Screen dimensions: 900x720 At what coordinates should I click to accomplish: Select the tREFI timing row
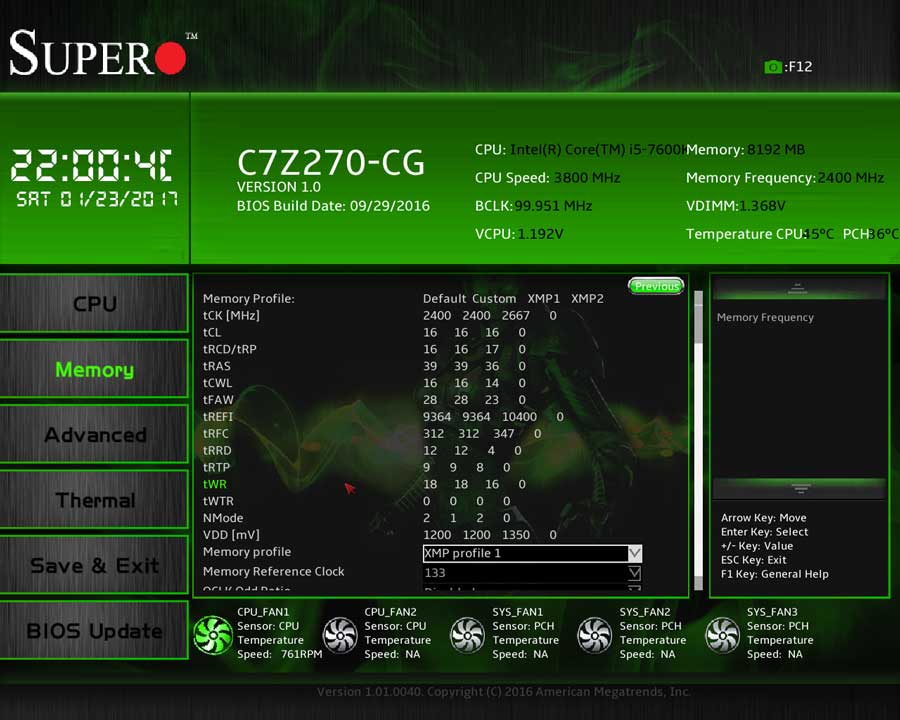tap(383, 417)
